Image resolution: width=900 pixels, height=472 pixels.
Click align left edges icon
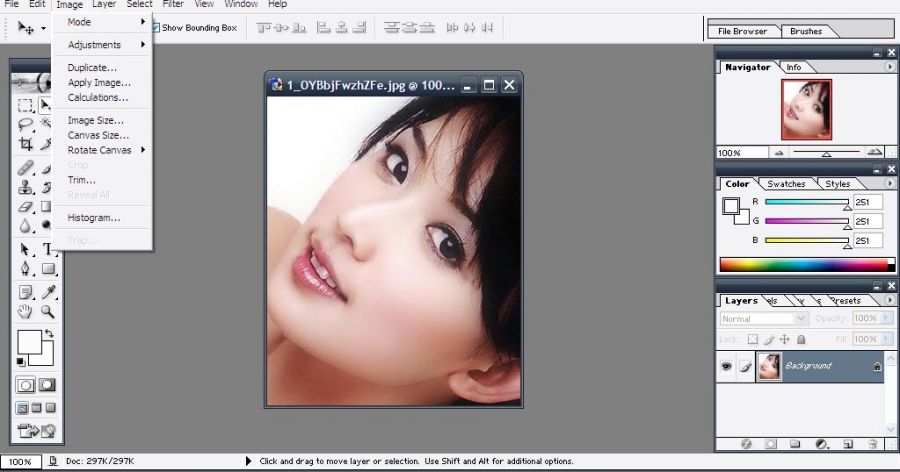point(324,28)
